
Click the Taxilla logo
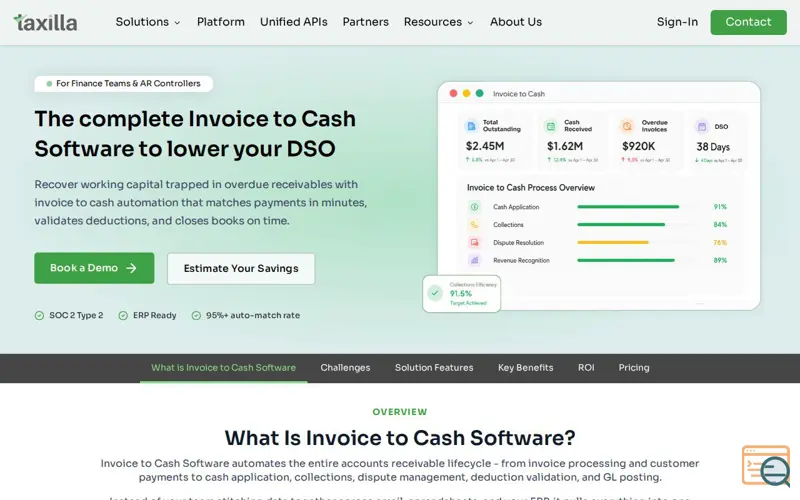[x=45, y=22]
